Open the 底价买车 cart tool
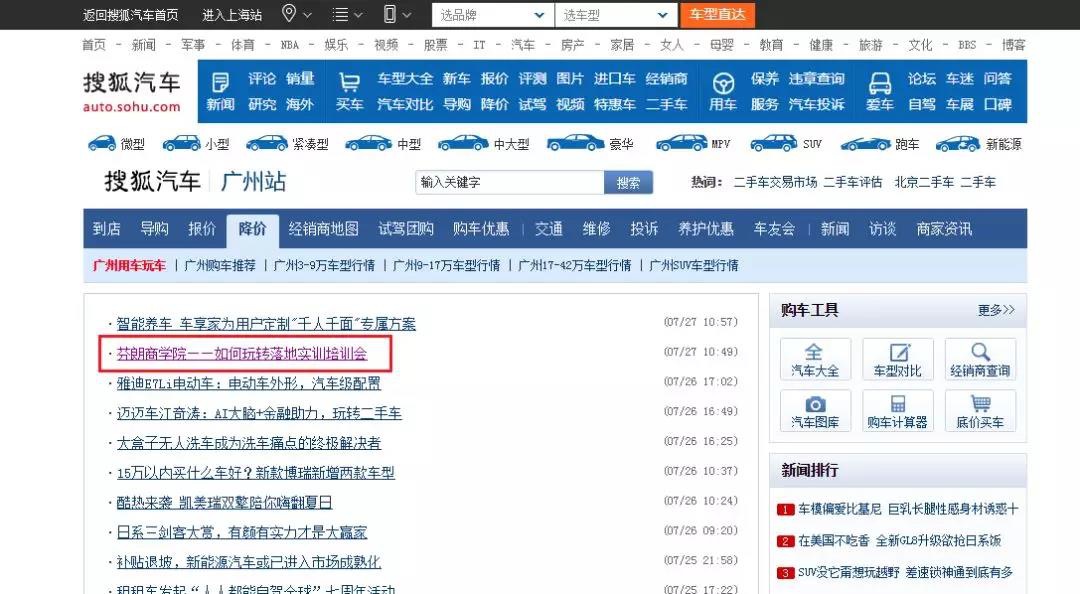1080x594 pixels. [x=980, y=411]
